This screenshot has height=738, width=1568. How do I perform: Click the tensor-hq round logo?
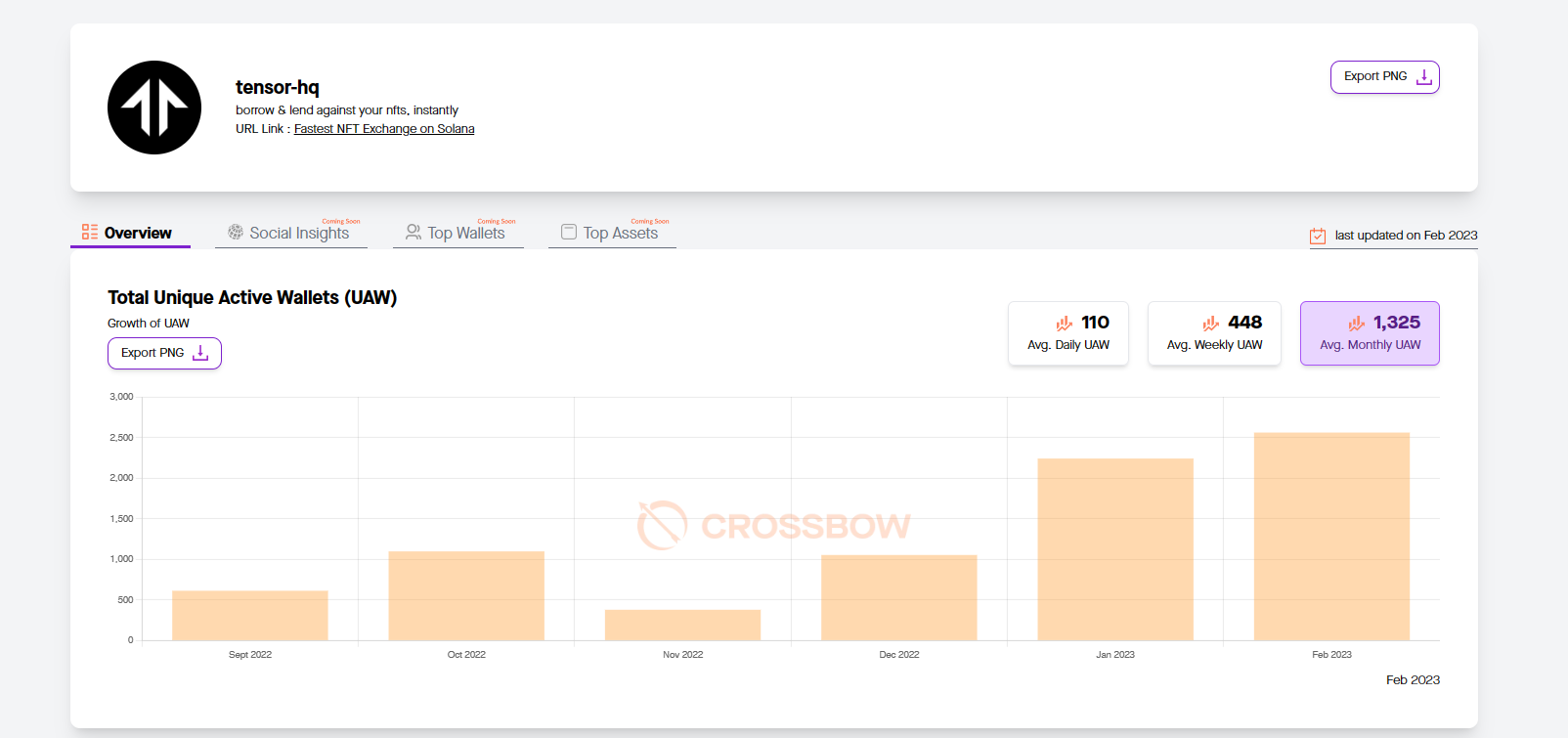point(154,108)
